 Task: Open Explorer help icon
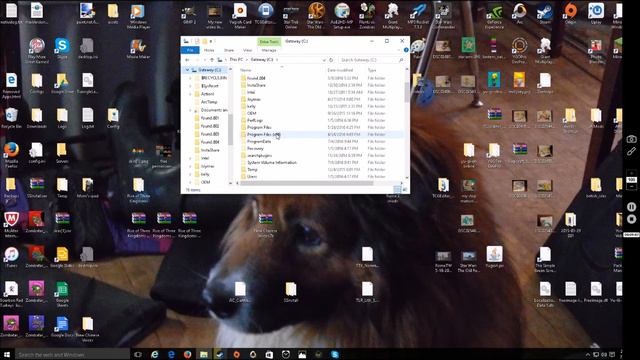(x=406, y=50)
